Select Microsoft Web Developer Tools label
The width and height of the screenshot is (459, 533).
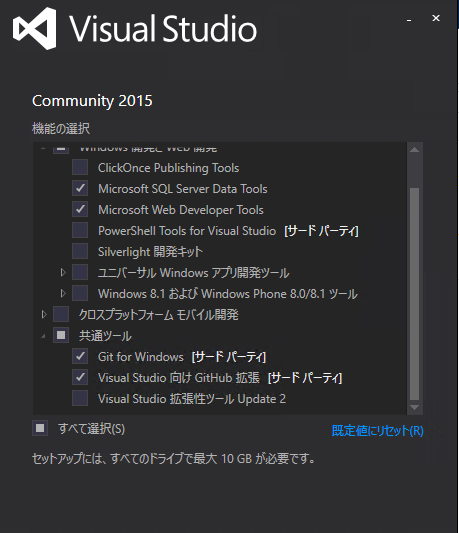tap(181, 210)
